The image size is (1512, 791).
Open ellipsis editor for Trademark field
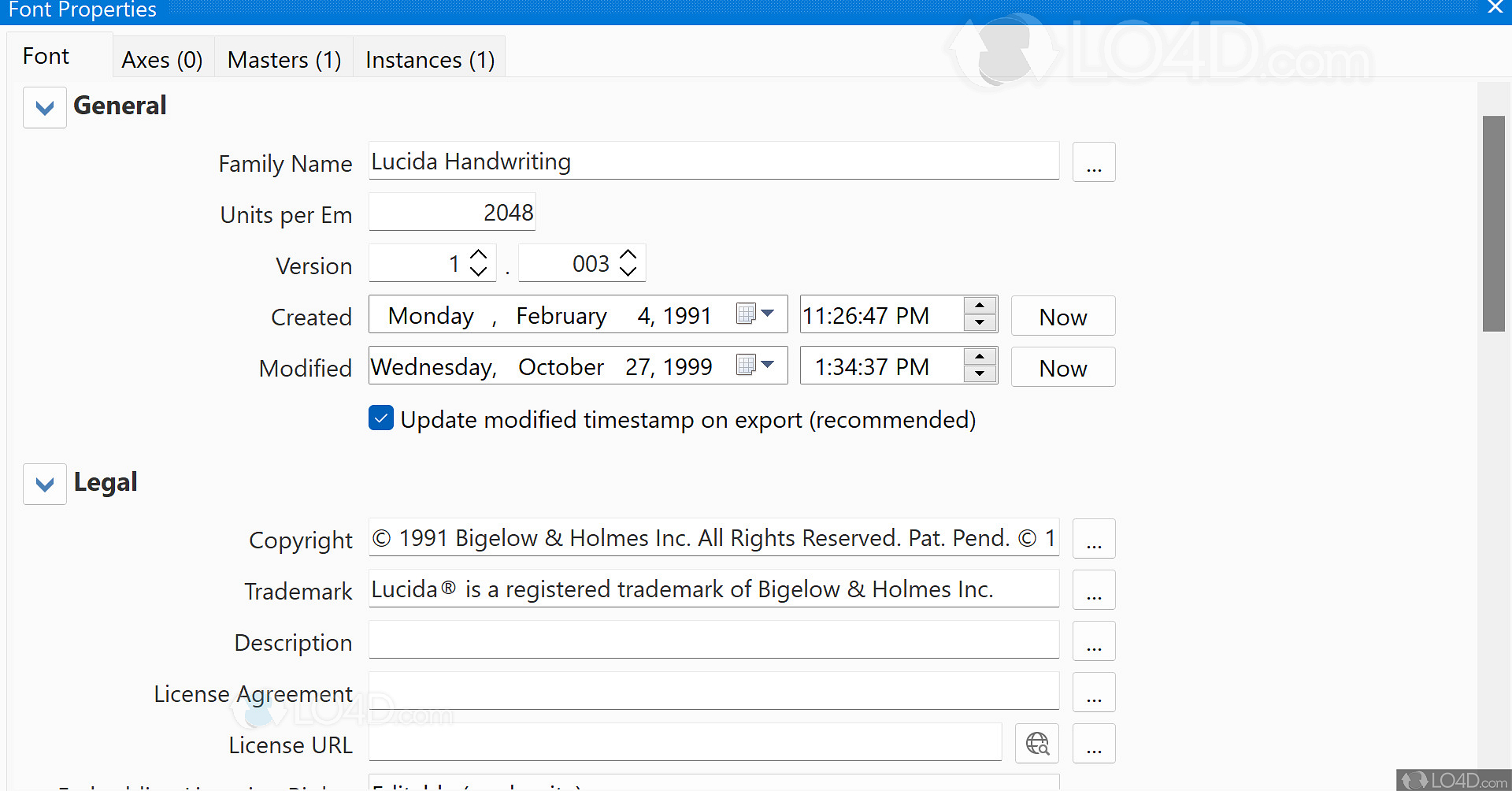coord(1093,590)
